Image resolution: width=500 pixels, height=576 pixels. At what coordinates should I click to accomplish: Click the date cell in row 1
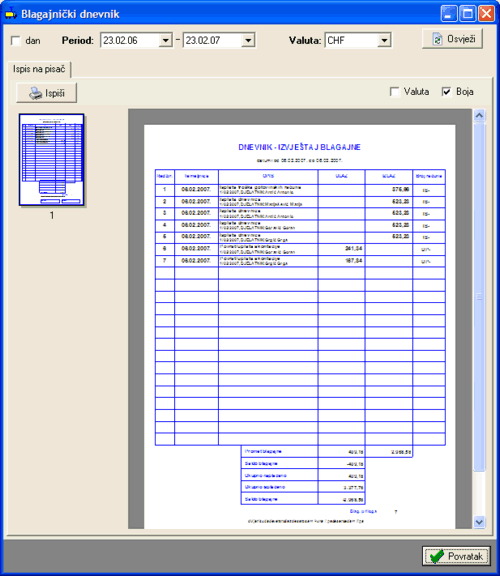196,190
